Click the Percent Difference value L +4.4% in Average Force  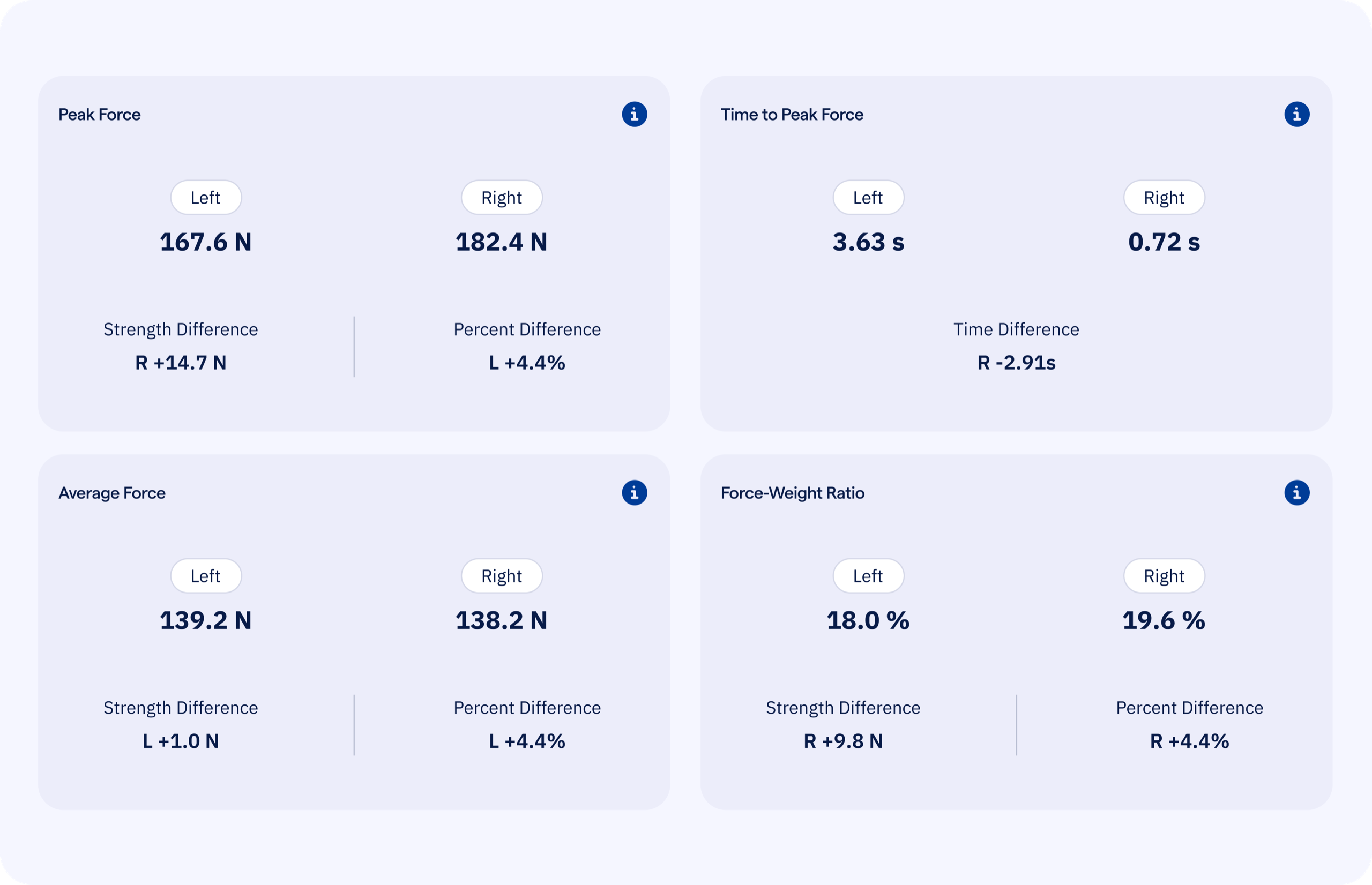coord(526,741)
